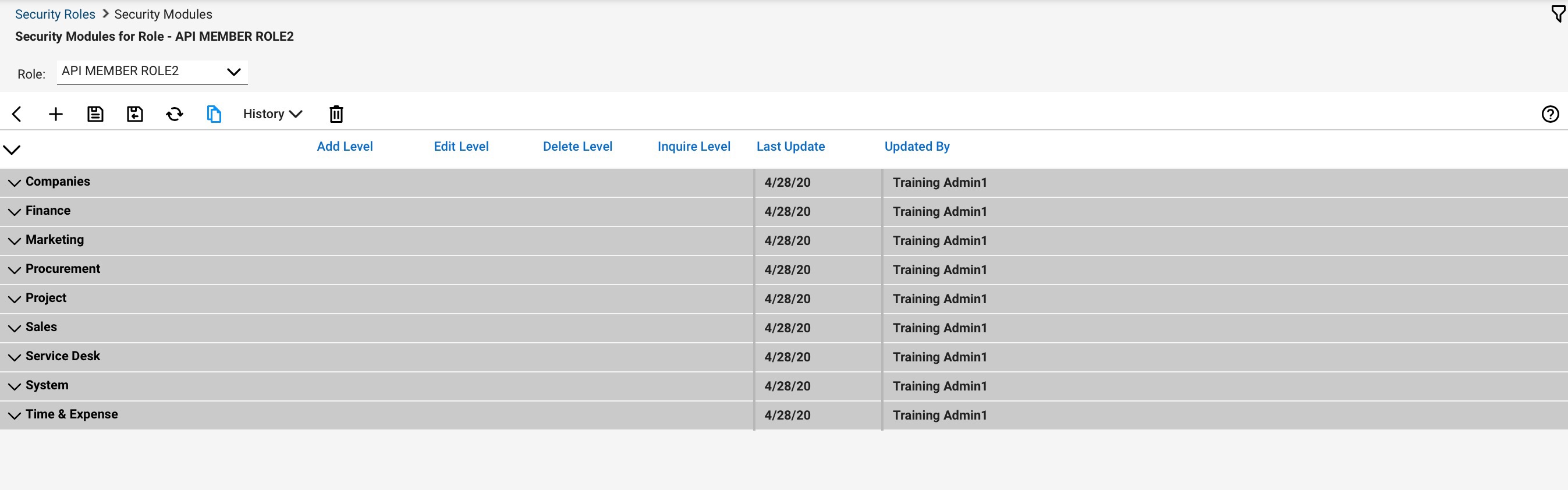Click the 4/28/20 date in Companies row
This screenshot has height=490, width=1568.
tap(787, 183)
